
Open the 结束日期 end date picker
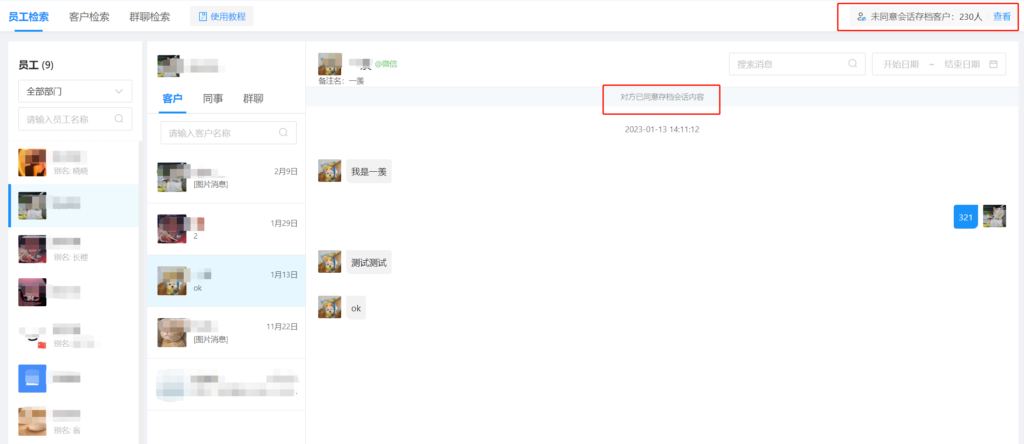961,64
